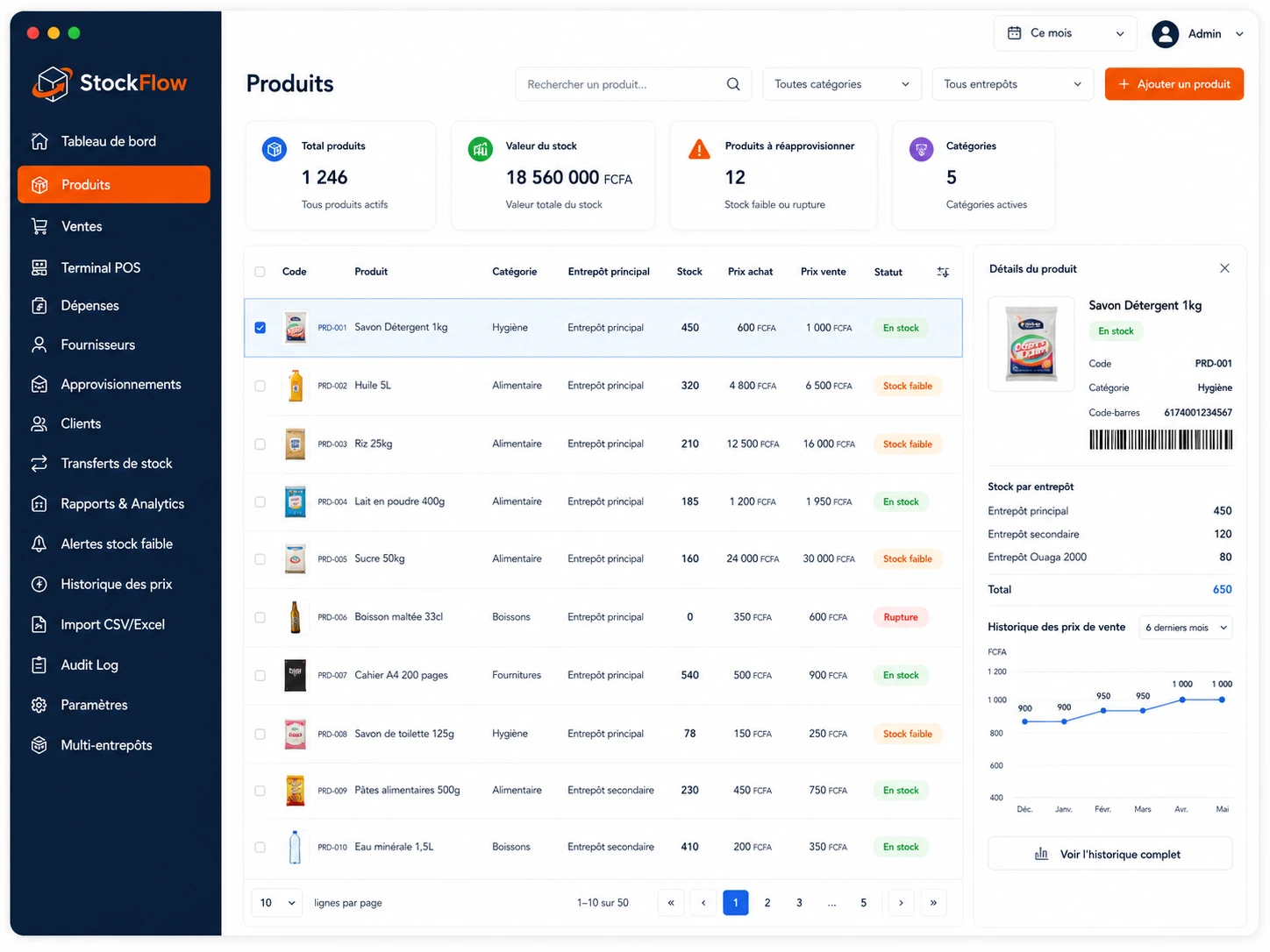Image resolution: width=1270 pixels, height=952 pixels.
Task: Click the Rupture status badge
Action: click(x=901, y=617)
